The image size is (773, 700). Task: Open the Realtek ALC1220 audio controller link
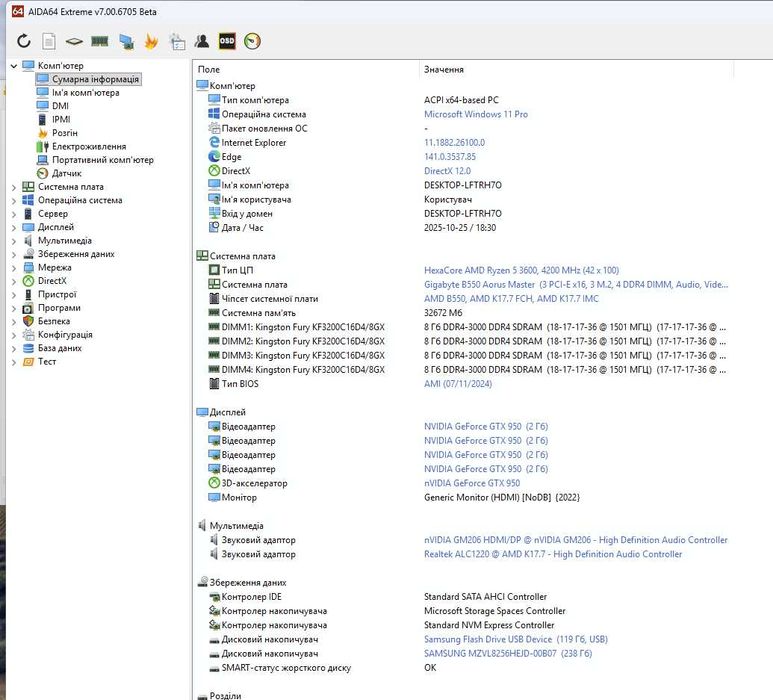(x=553, y=554)
